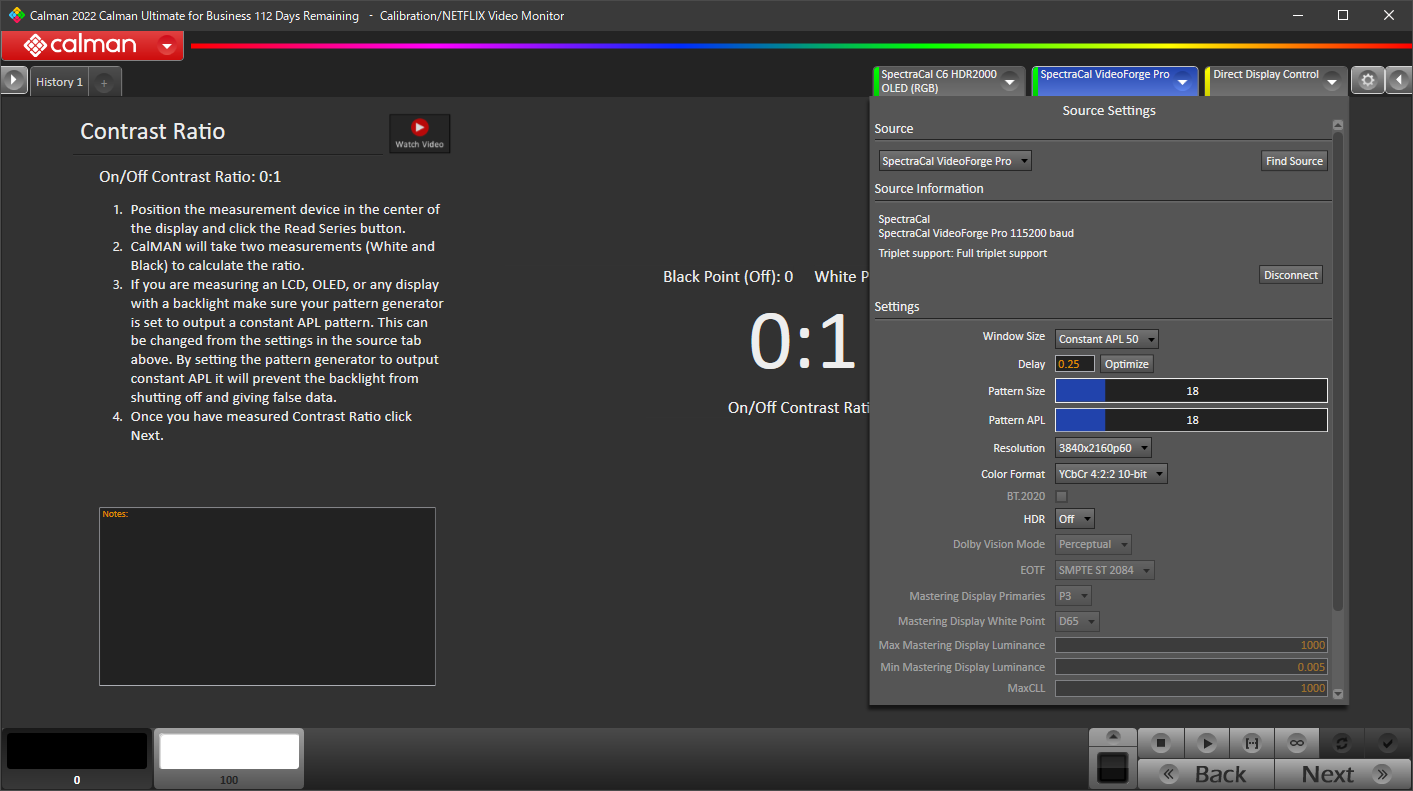The height and width of the screenshot is (791, 1413).
Task: Open settings via the gear icon
Action: point(1367,81)
